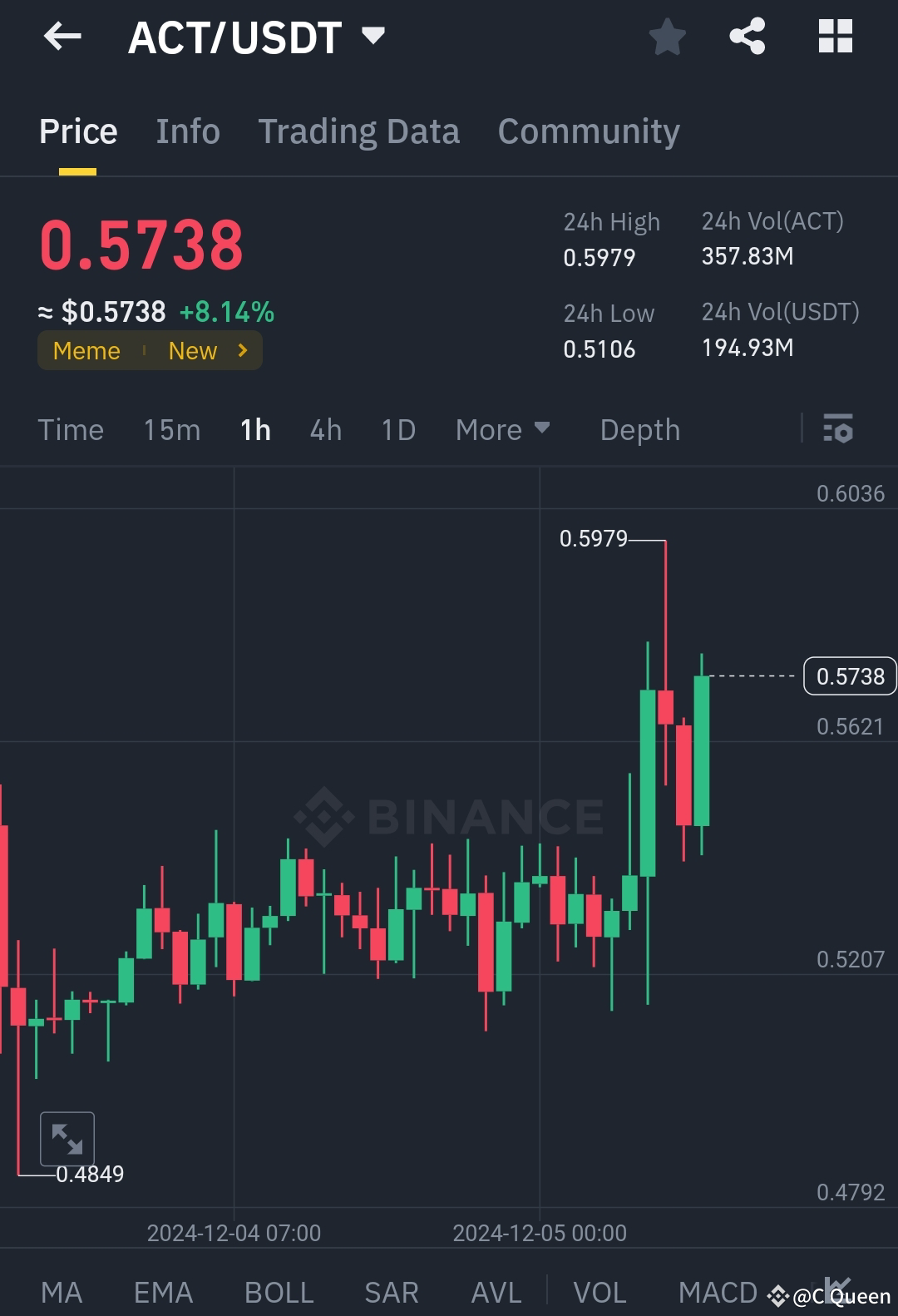898x1316 pixels.
Task: Enable the BOLL indicator
Action: [x=279, y=1292]
